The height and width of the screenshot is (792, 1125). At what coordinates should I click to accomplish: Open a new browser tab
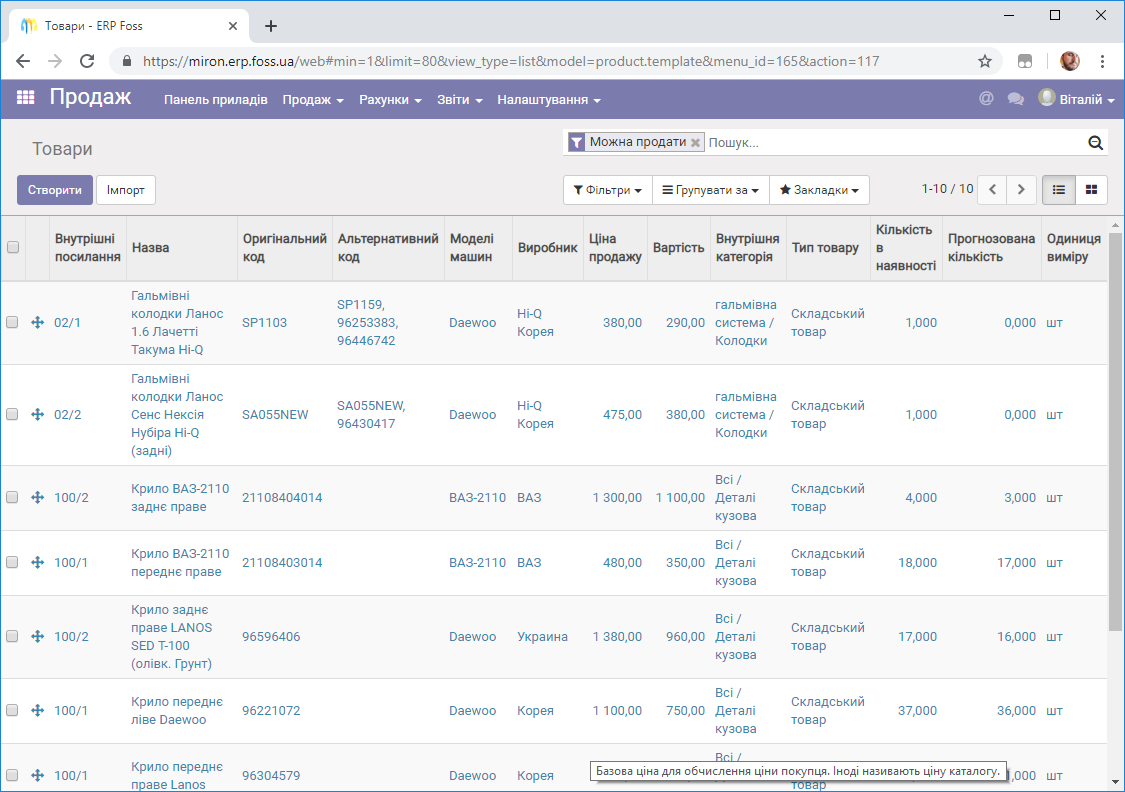click(x=270, y=26)
